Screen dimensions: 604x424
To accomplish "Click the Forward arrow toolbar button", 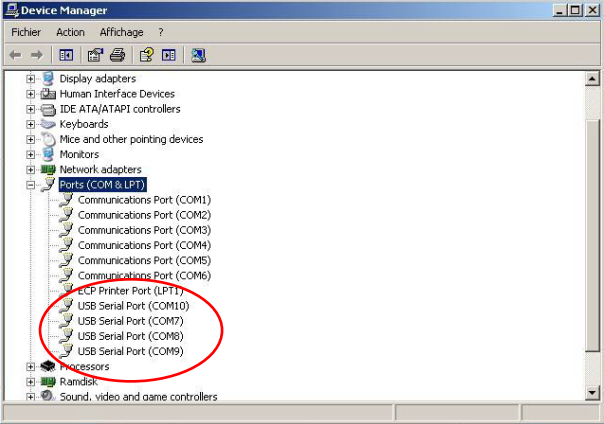I will (37, 55).
